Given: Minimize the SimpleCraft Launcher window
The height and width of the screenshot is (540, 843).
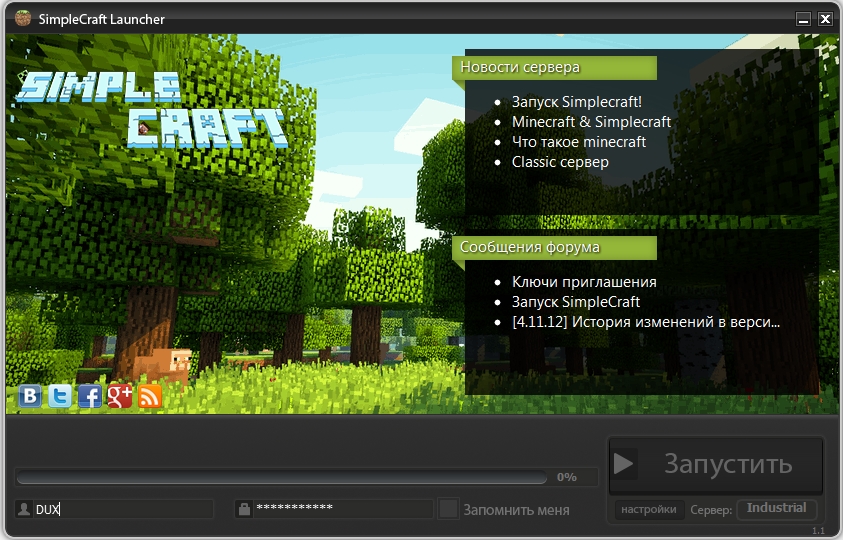Looking at the screenshot, I should click(x=803, y=19).
